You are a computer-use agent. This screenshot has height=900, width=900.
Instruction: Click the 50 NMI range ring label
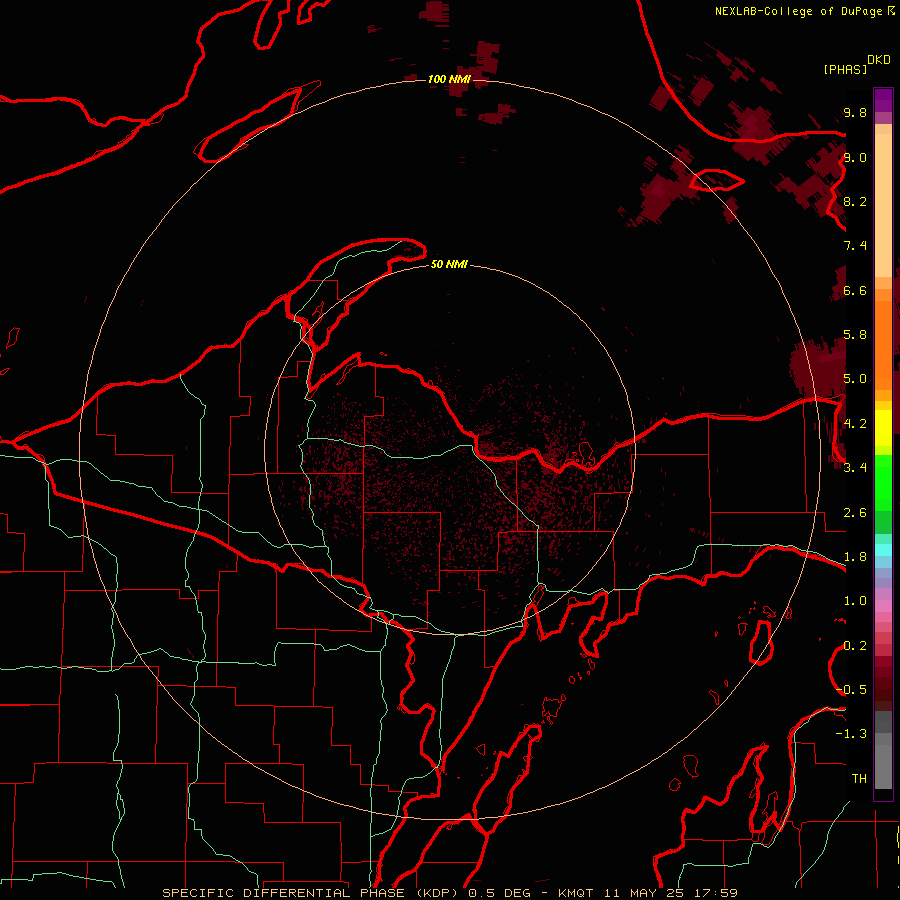pyautogui.click(x=449, y=264)
